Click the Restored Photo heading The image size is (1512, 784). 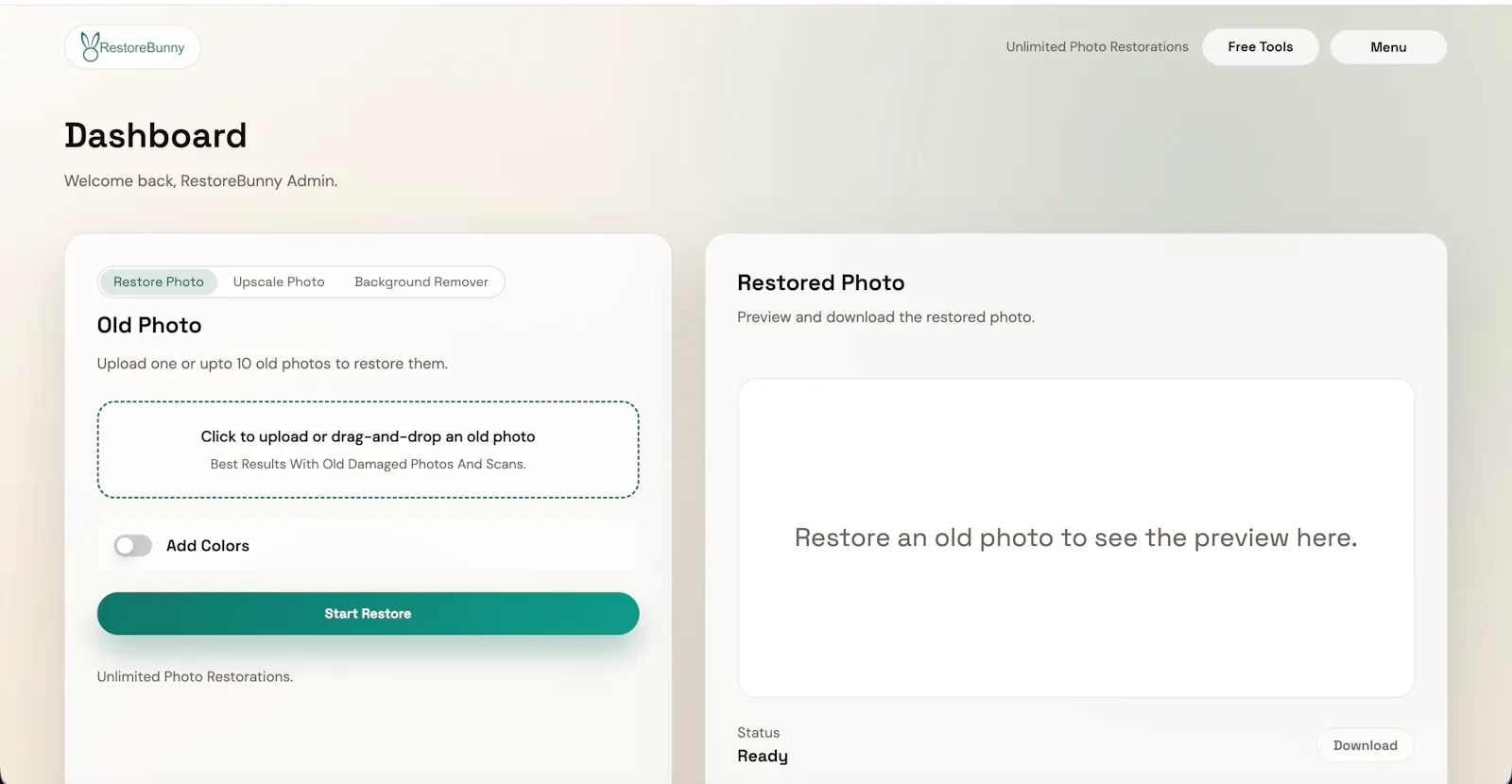821,282
